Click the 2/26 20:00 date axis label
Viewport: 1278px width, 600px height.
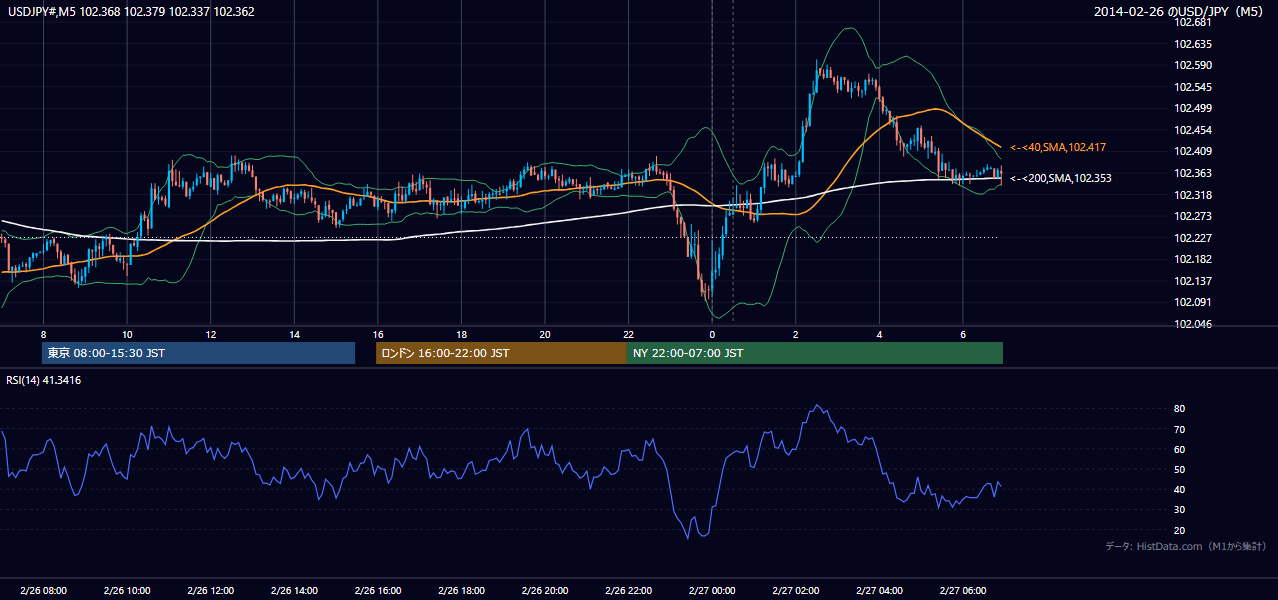tap(545, 591)
